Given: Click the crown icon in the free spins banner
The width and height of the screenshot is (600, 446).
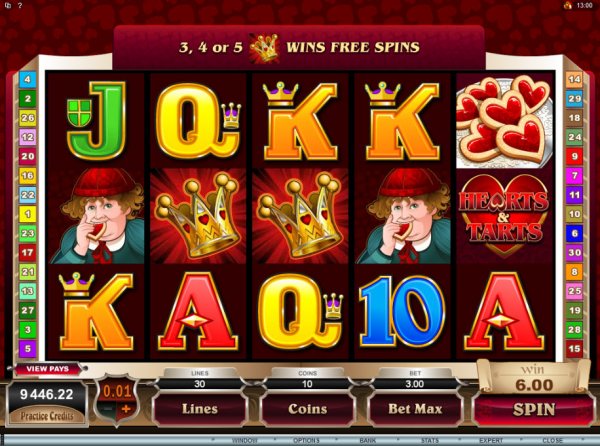Looking at the screenshot, I should click(x=264, y=48).
